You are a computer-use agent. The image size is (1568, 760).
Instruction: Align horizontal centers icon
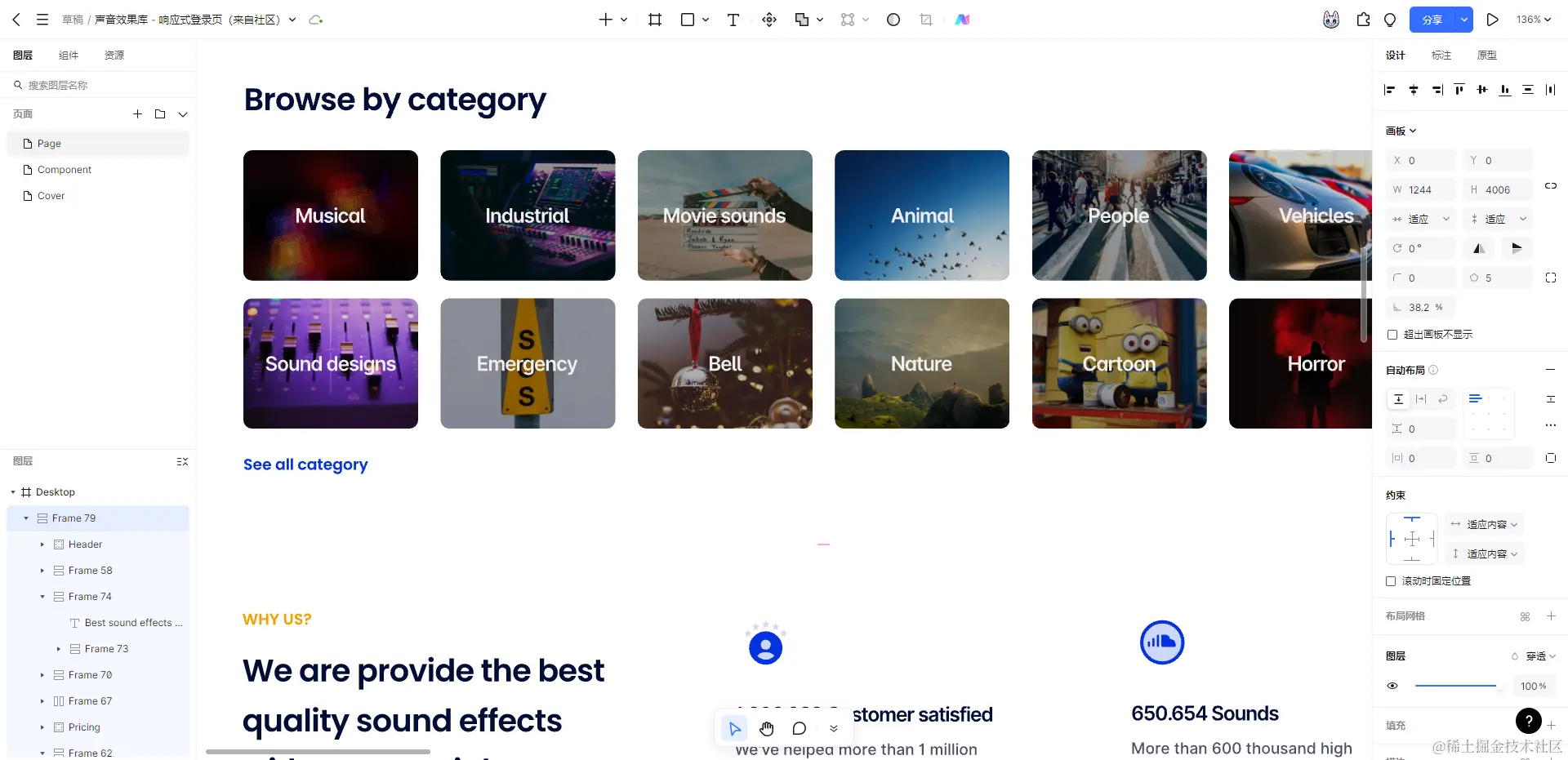coord(1414,90)
